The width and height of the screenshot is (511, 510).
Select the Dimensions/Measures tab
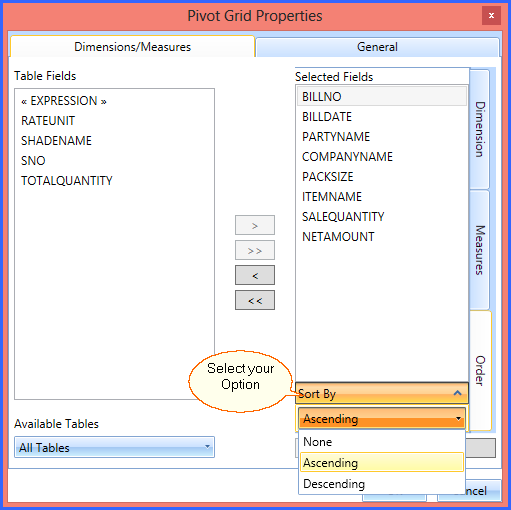pos(132,47)
